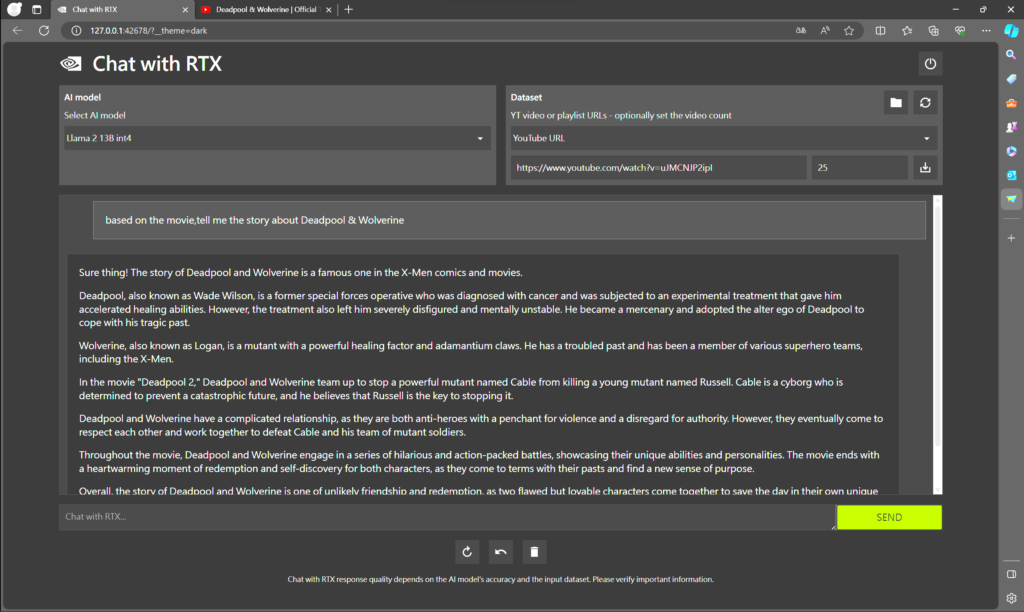The height and width of the screenshot is (612, 1024).
Task: Open the Edge Settings and more menu
Action: click(985, 30)
